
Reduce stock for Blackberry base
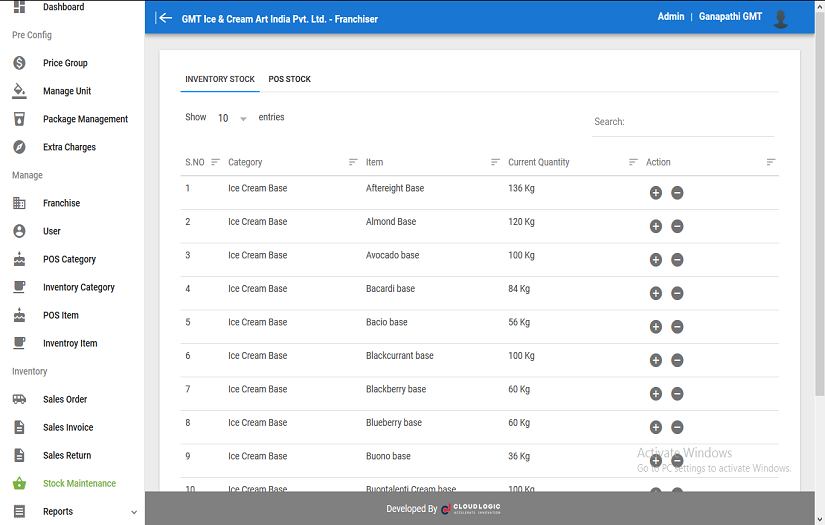[677, 394]
